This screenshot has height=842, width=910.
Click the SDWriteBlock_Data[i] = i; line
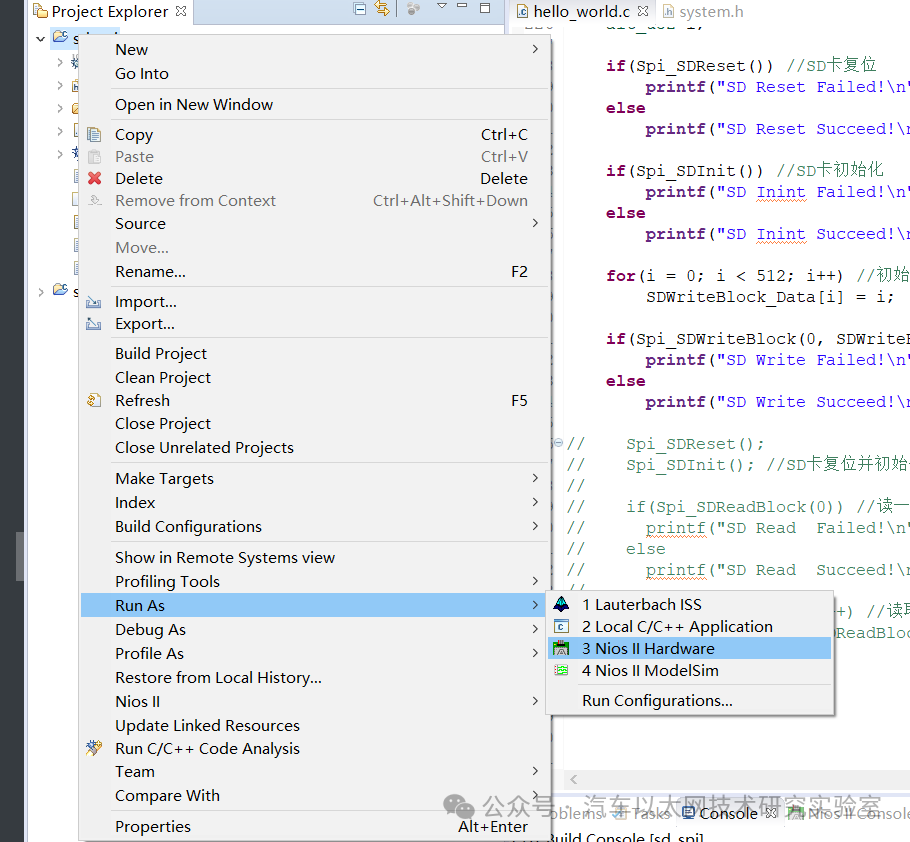pyautogui.click(x=770, y=297)
